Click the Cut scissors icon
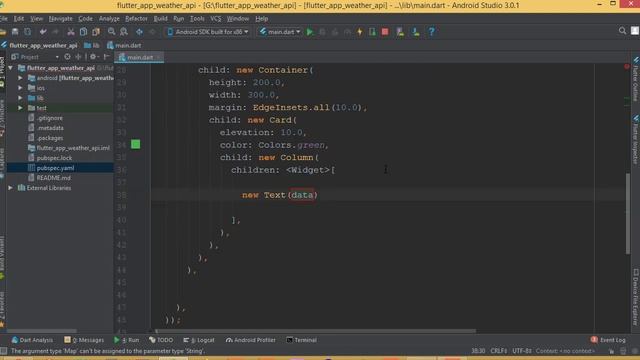This screenshot has width=640, height=360. [71, 32]
